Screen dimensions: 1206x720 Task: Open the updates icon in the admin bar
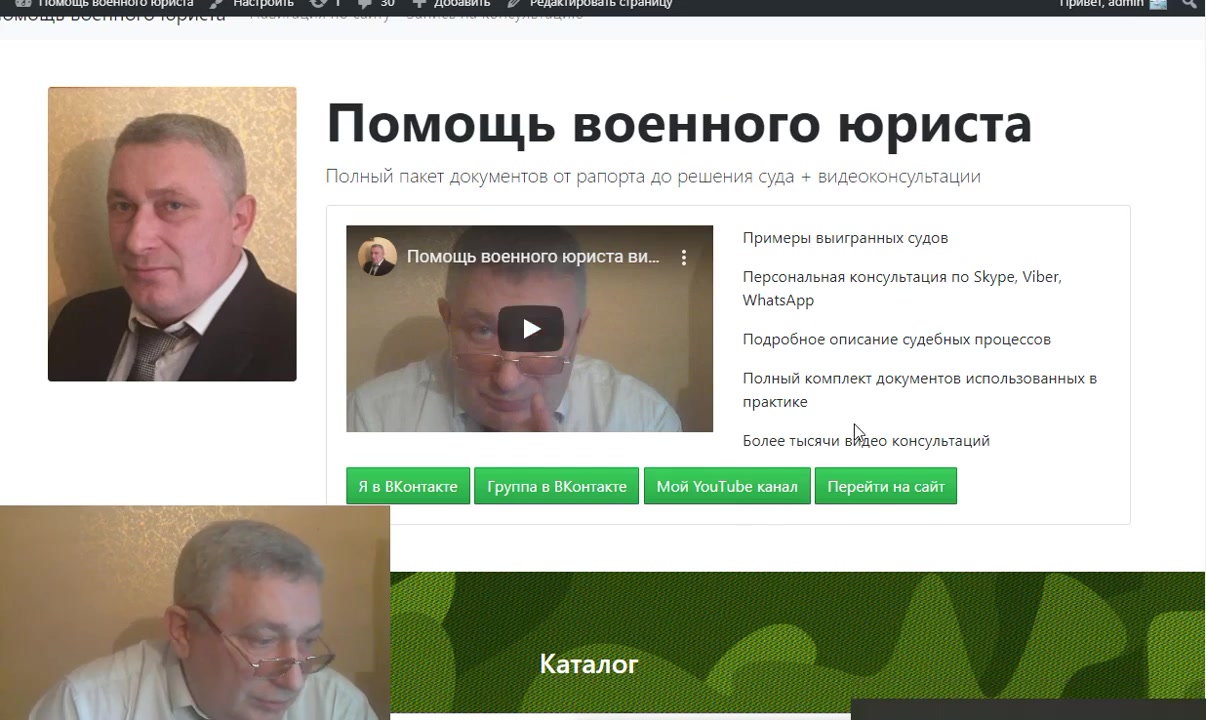(x=325, y=4)
